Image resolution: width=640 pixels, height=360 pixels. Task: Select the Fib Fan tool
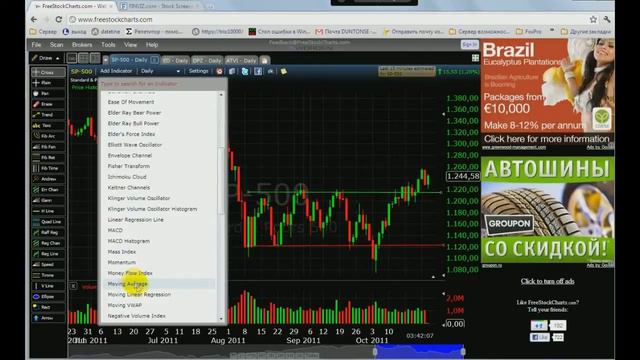point(48,147)
